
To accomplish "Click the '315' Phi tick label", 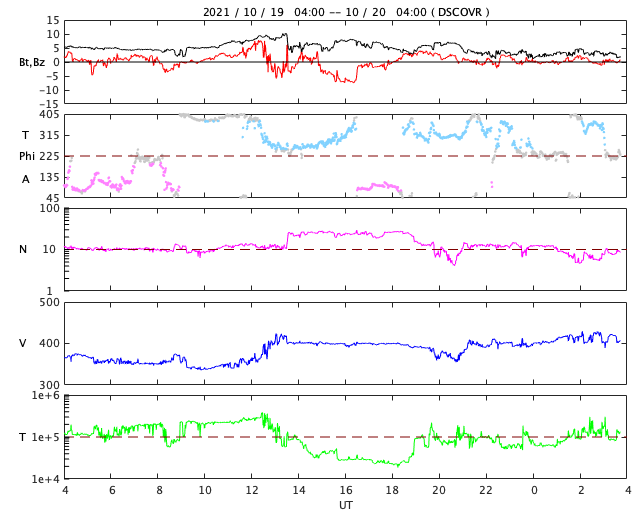I will (49, 135).
